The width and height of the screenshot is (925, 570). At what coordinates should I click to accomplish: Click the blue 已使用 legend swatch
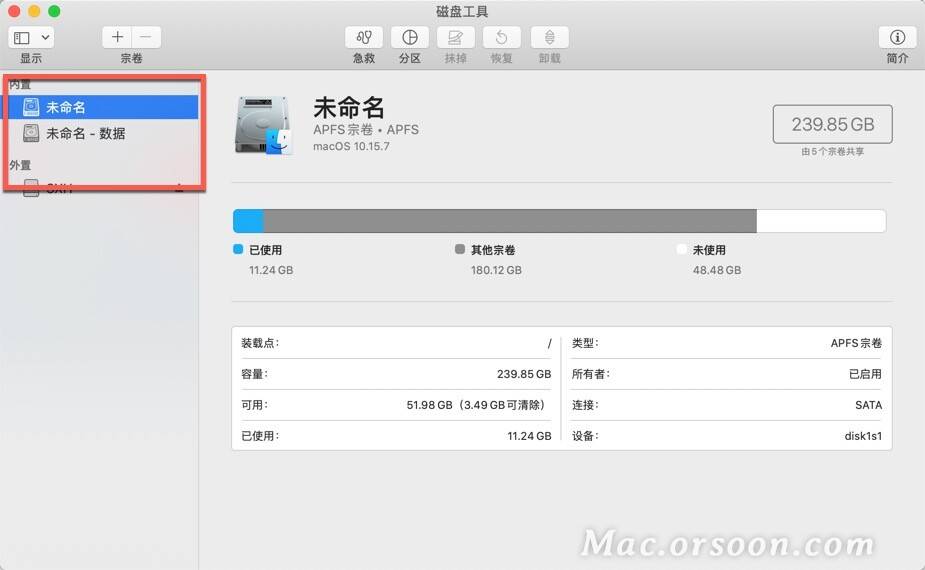tap(238, 249)
